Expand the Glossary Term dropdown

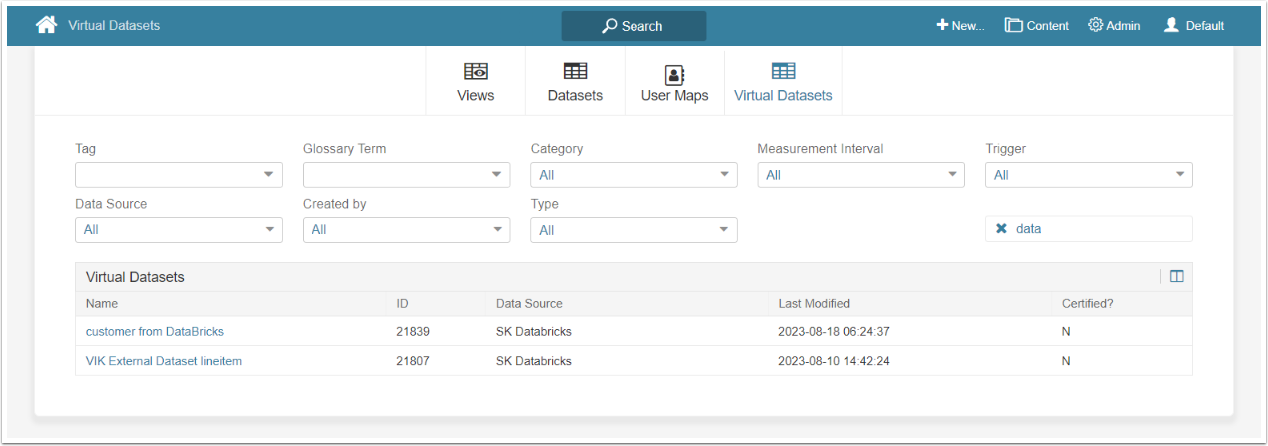coord(406,175)
